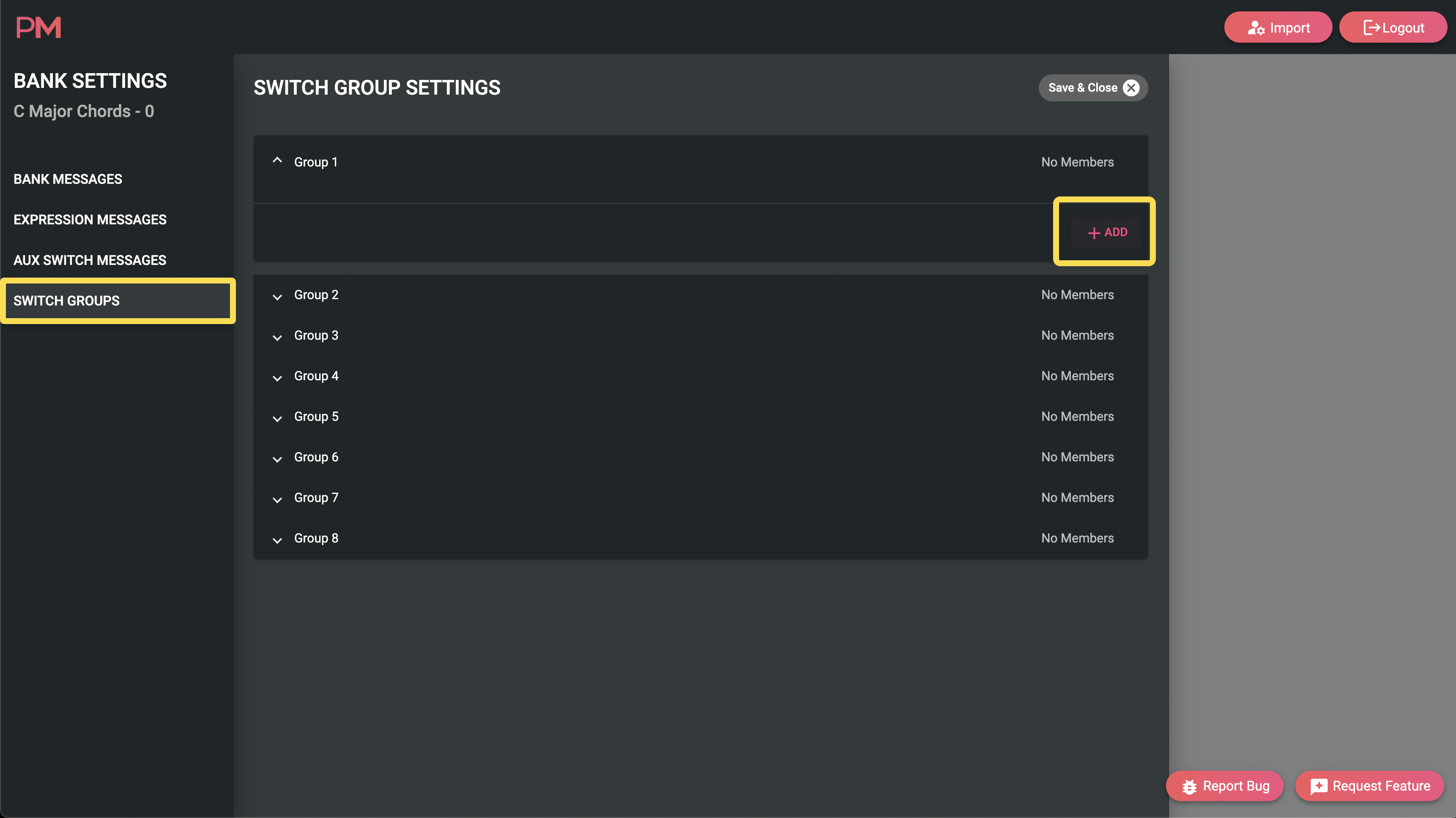Click No Members text in Group 7 row

(x=1077, y=498)
